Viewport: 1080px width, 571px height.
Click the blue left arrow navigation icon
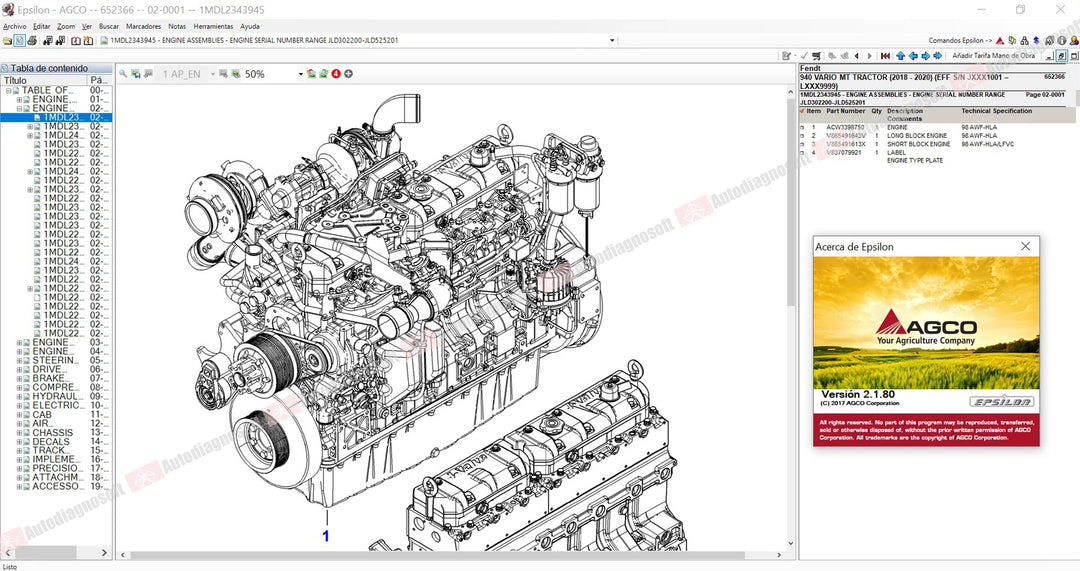tap(913, 56)
